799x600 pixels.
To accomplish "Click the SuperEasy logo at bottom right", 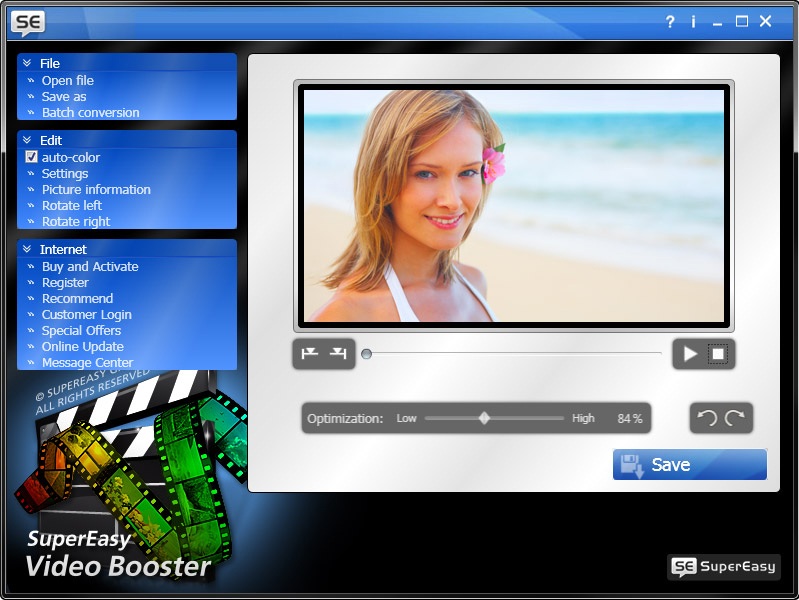I will [724, 566].
